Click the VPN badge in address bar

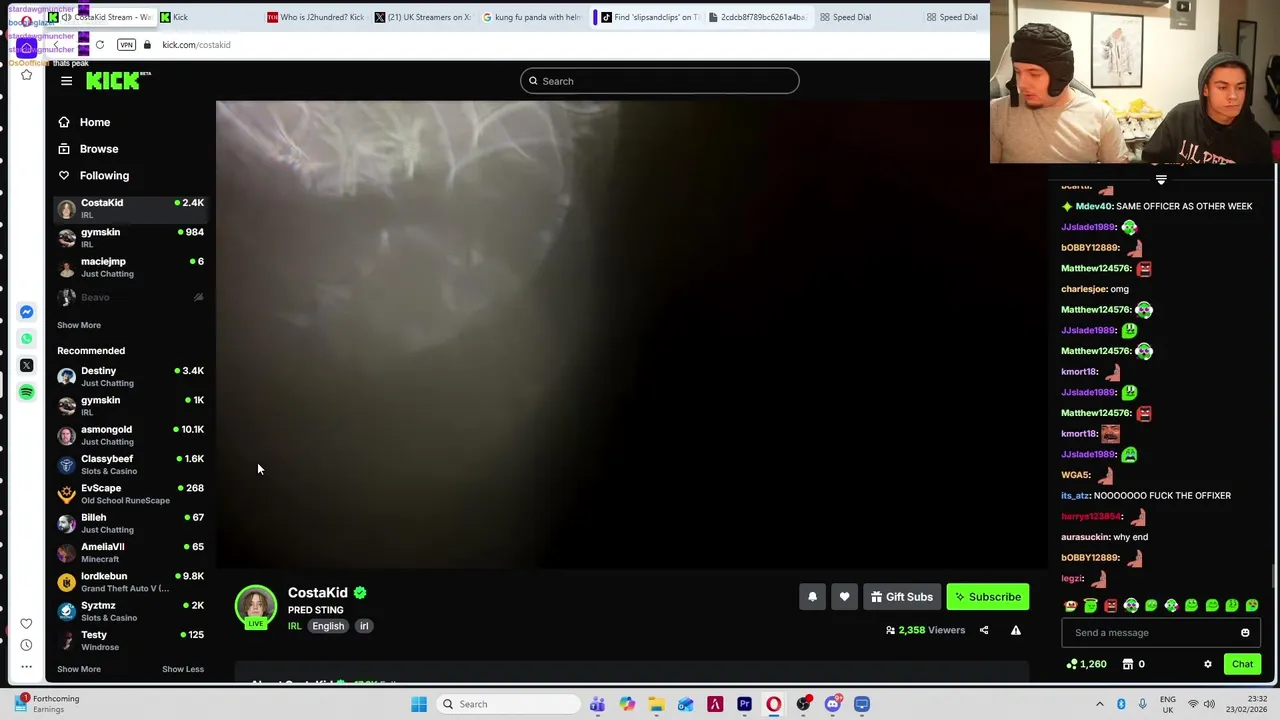click(126, 45)
